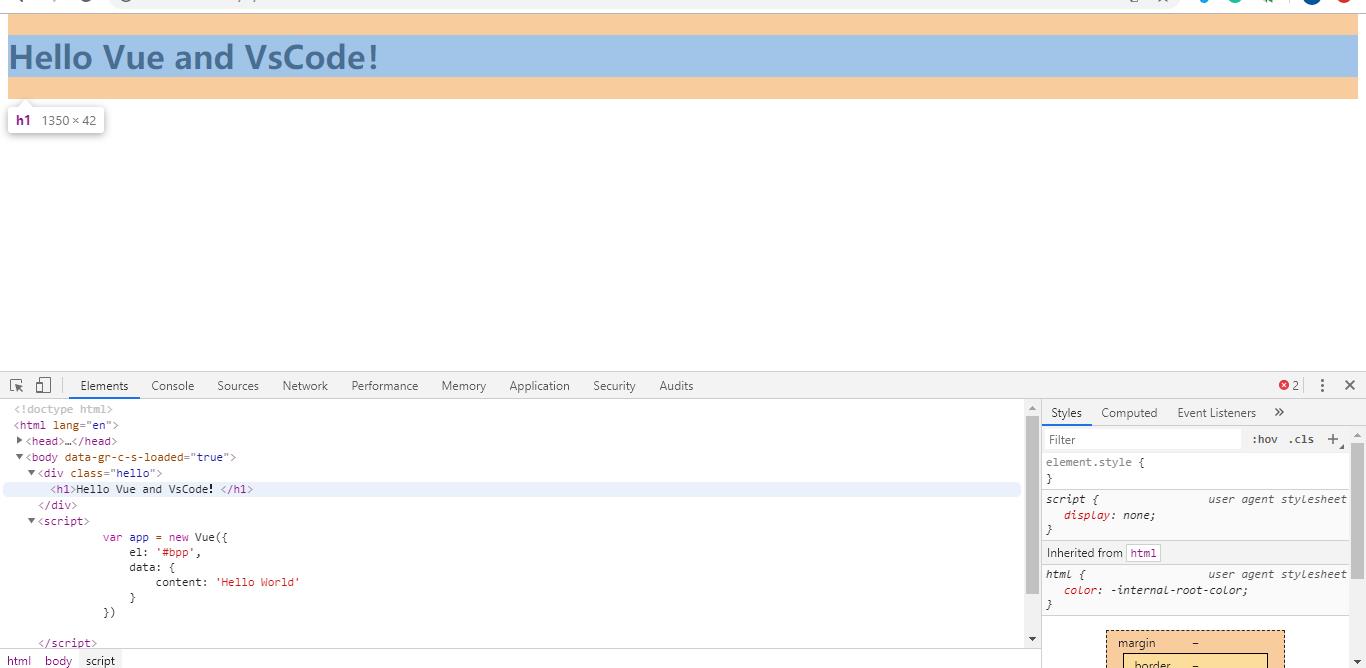Click 'Hello World' string in script

click(x=258, y=582)
